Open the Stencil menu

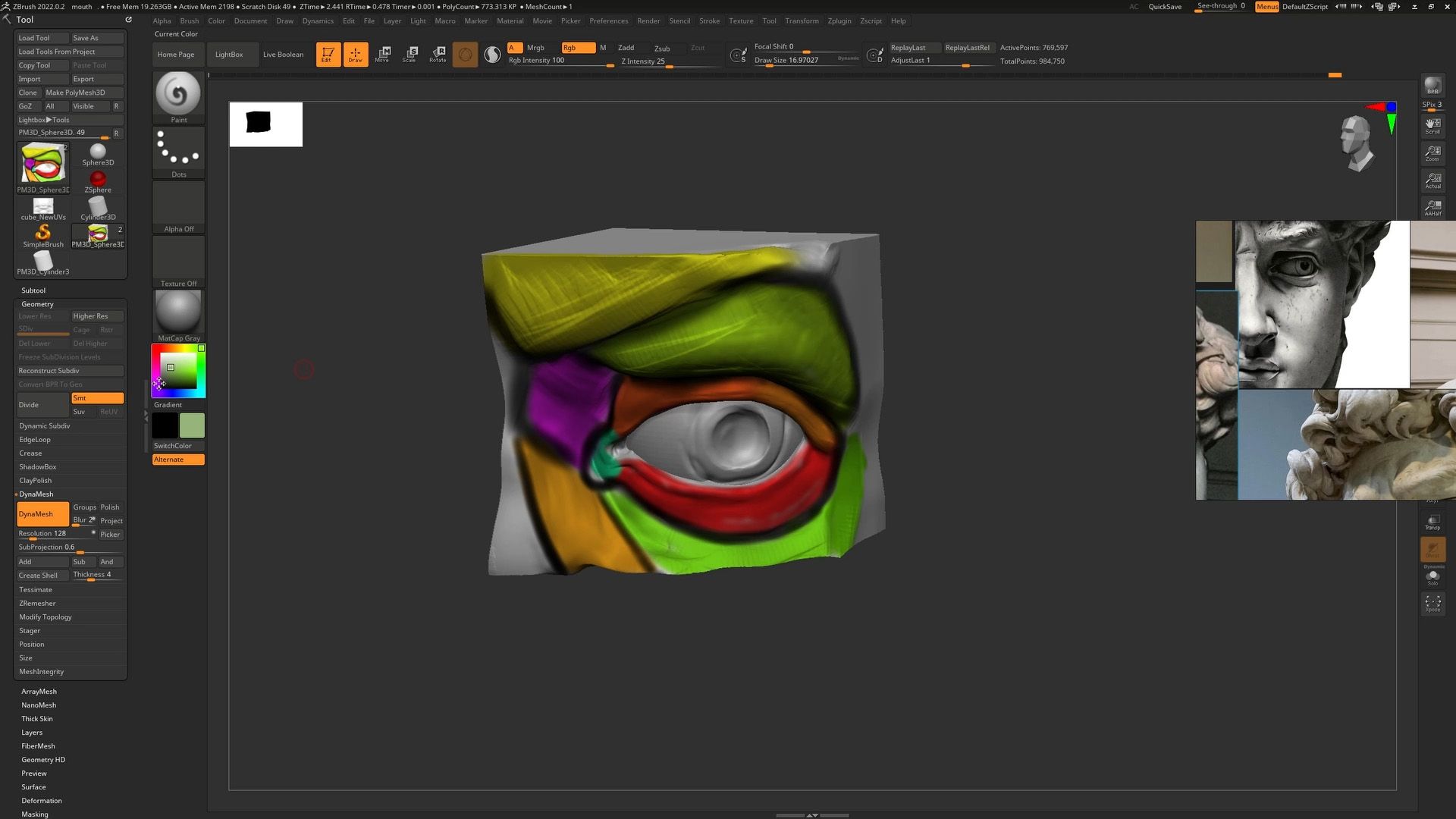pyautogui.click(x=679, y=20)
